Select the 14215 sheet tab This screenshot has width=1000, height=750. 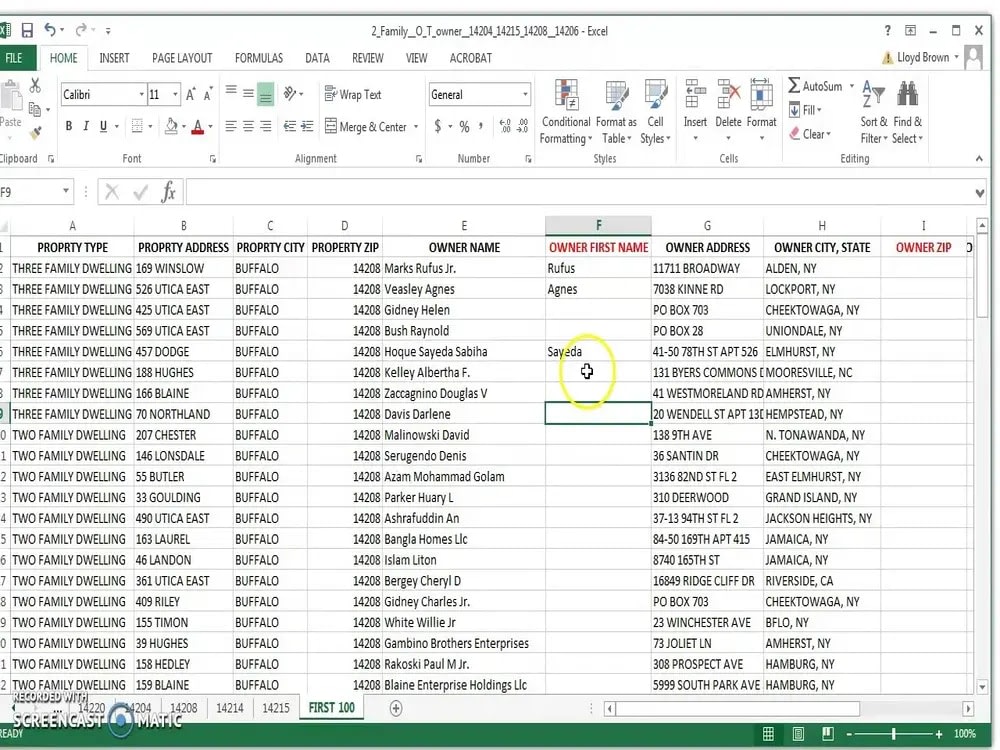276,708
